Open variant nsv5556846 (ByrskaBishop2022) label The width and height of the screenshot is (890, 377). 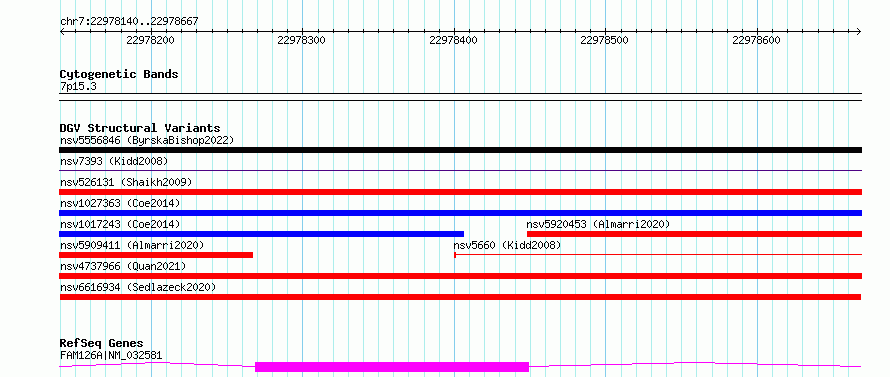146,140
